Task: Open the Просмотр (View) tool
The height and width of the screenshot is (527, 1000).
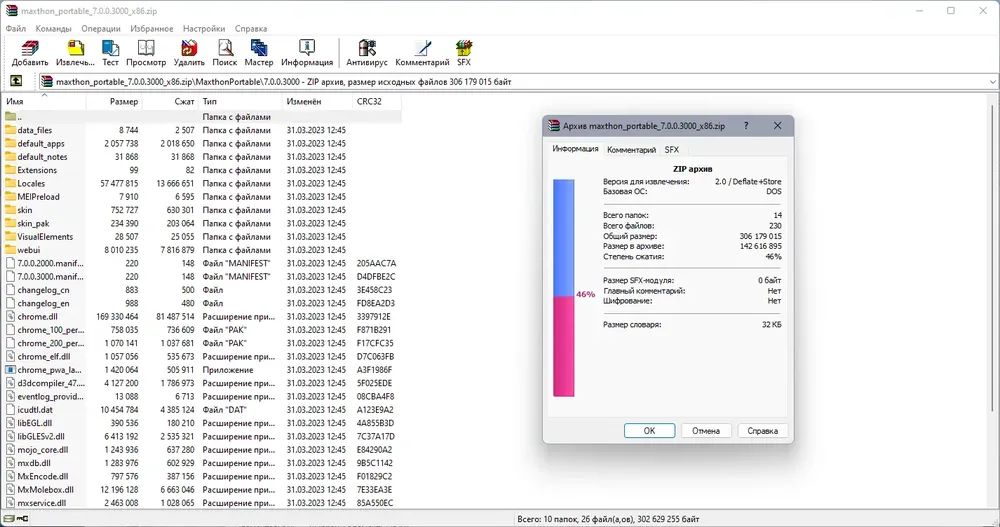Action: click(x=146, y=53)
